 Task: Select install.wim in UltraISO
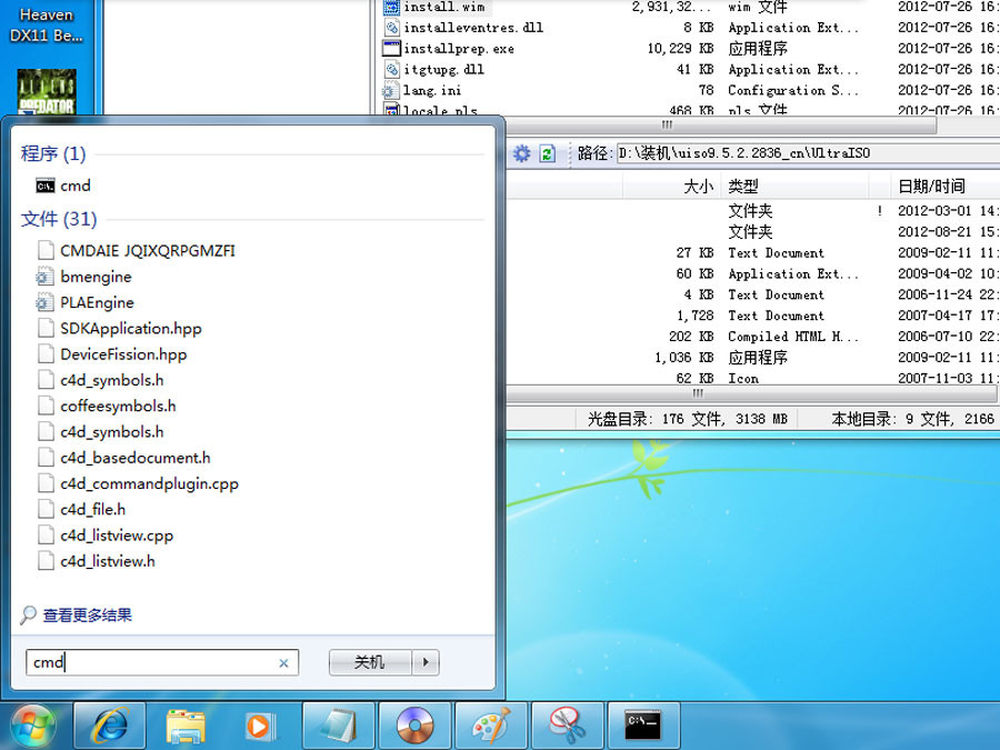(x=444, y=7)
